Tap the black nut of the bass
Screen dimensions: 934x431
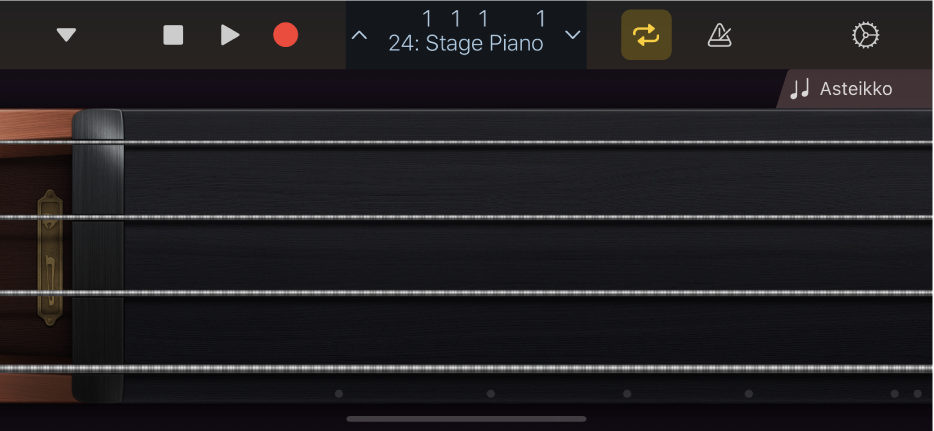click(x=98, y=255)
